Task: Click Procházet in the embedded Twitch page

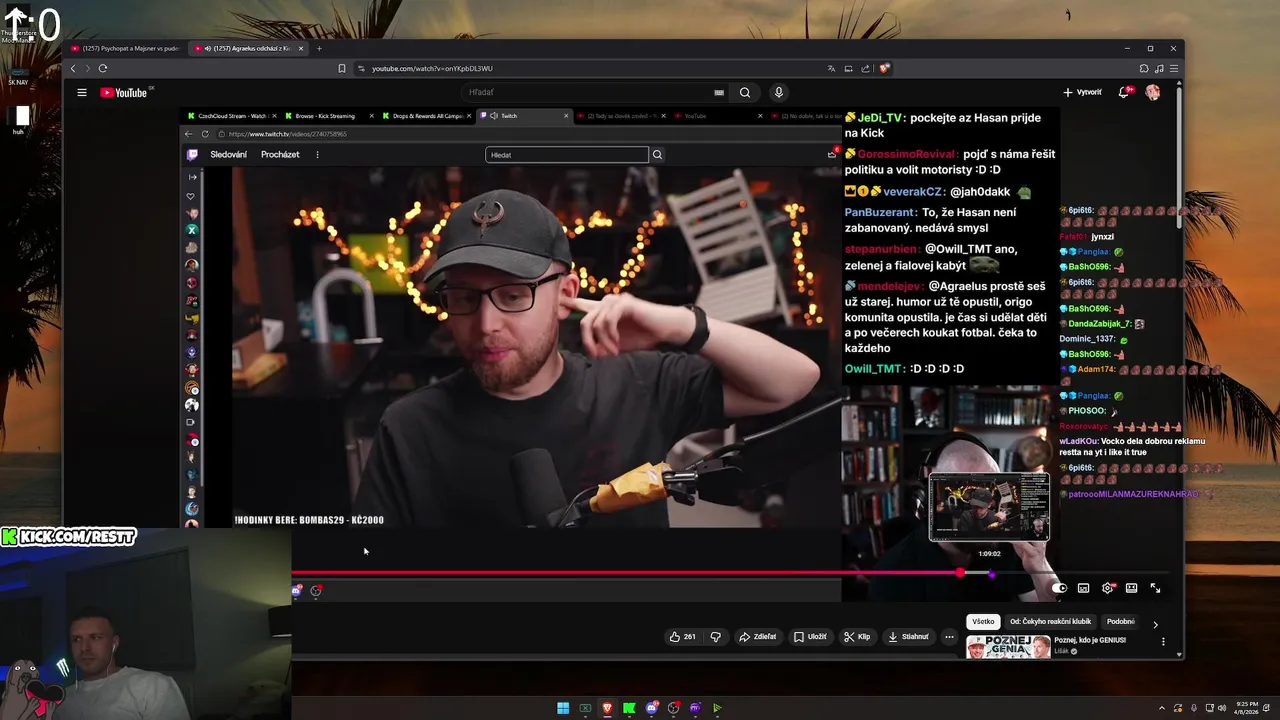Action: (280, 155)
